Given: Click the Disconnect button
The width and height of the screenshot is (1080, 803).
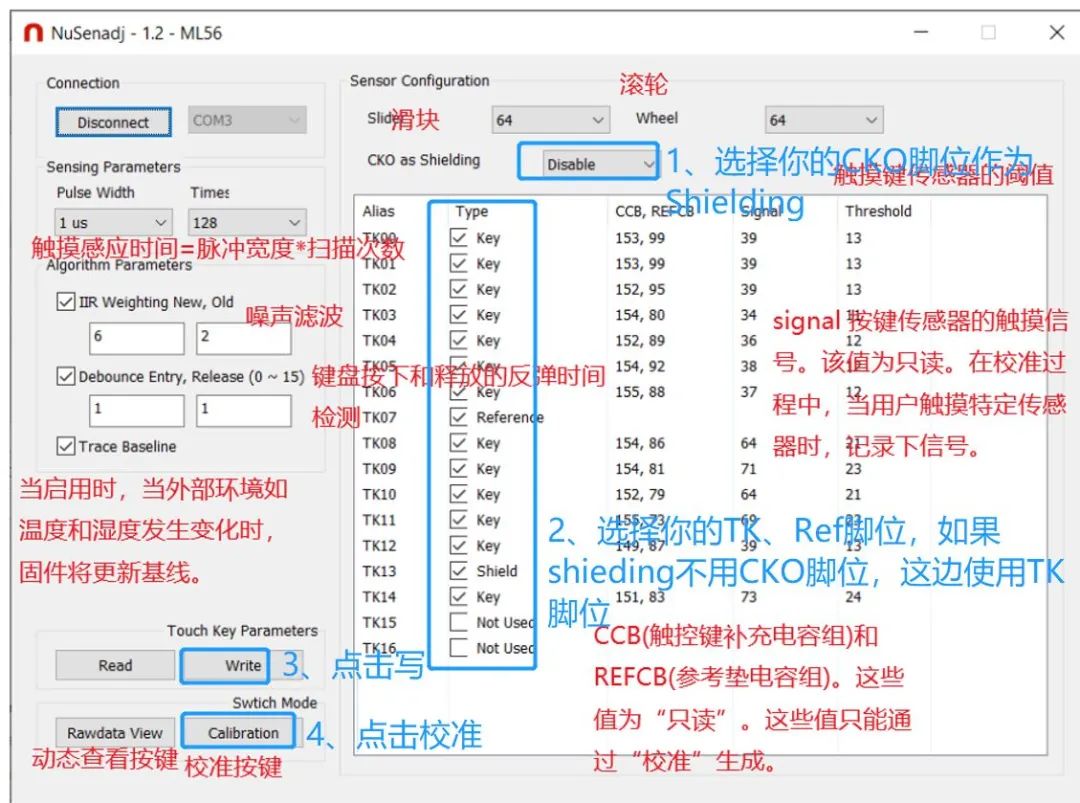Looking at the screenshot, I should (x=113, y=122).
